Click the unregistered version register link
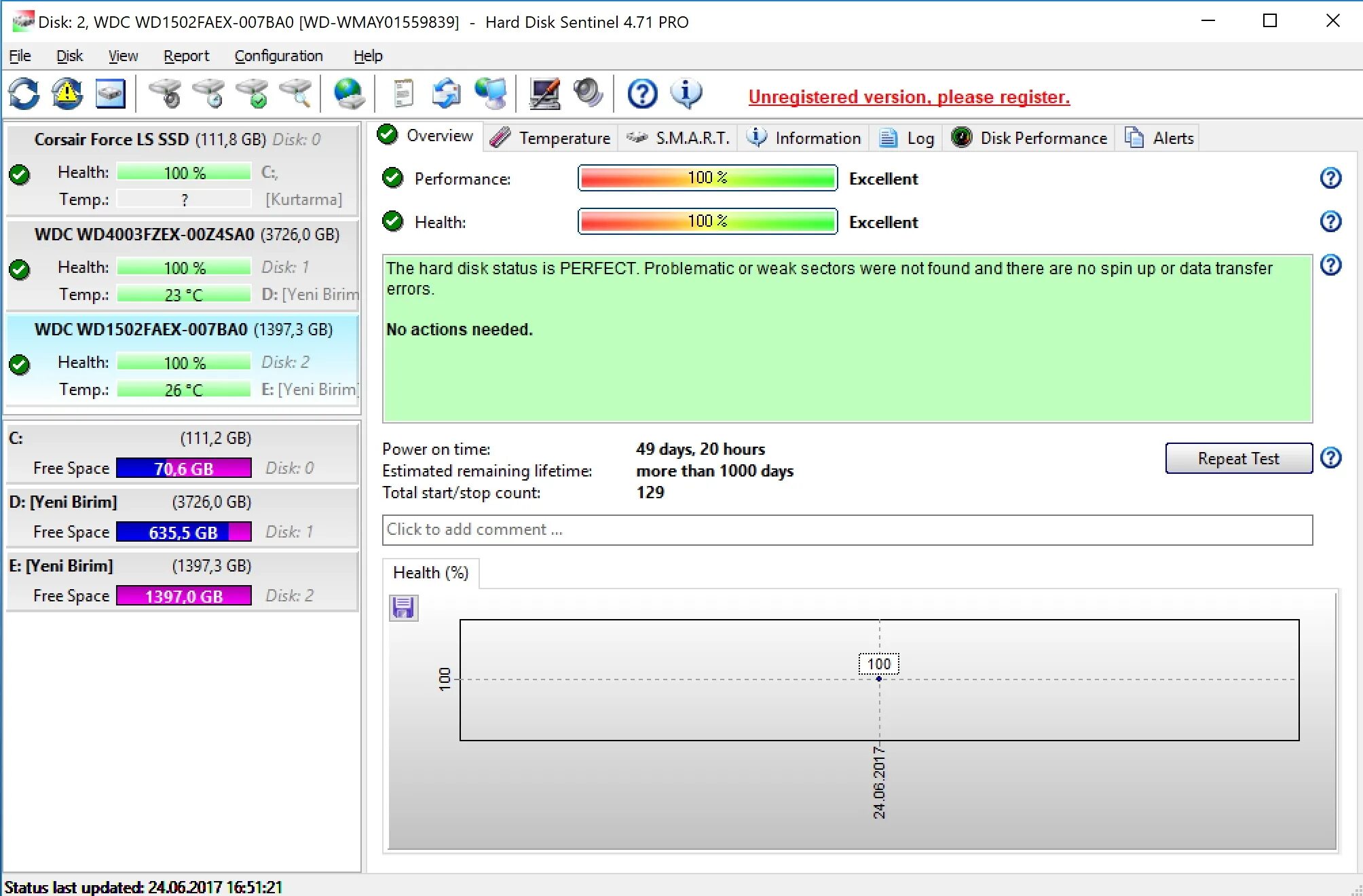1363x896 pixels. (x=909, y=97)
